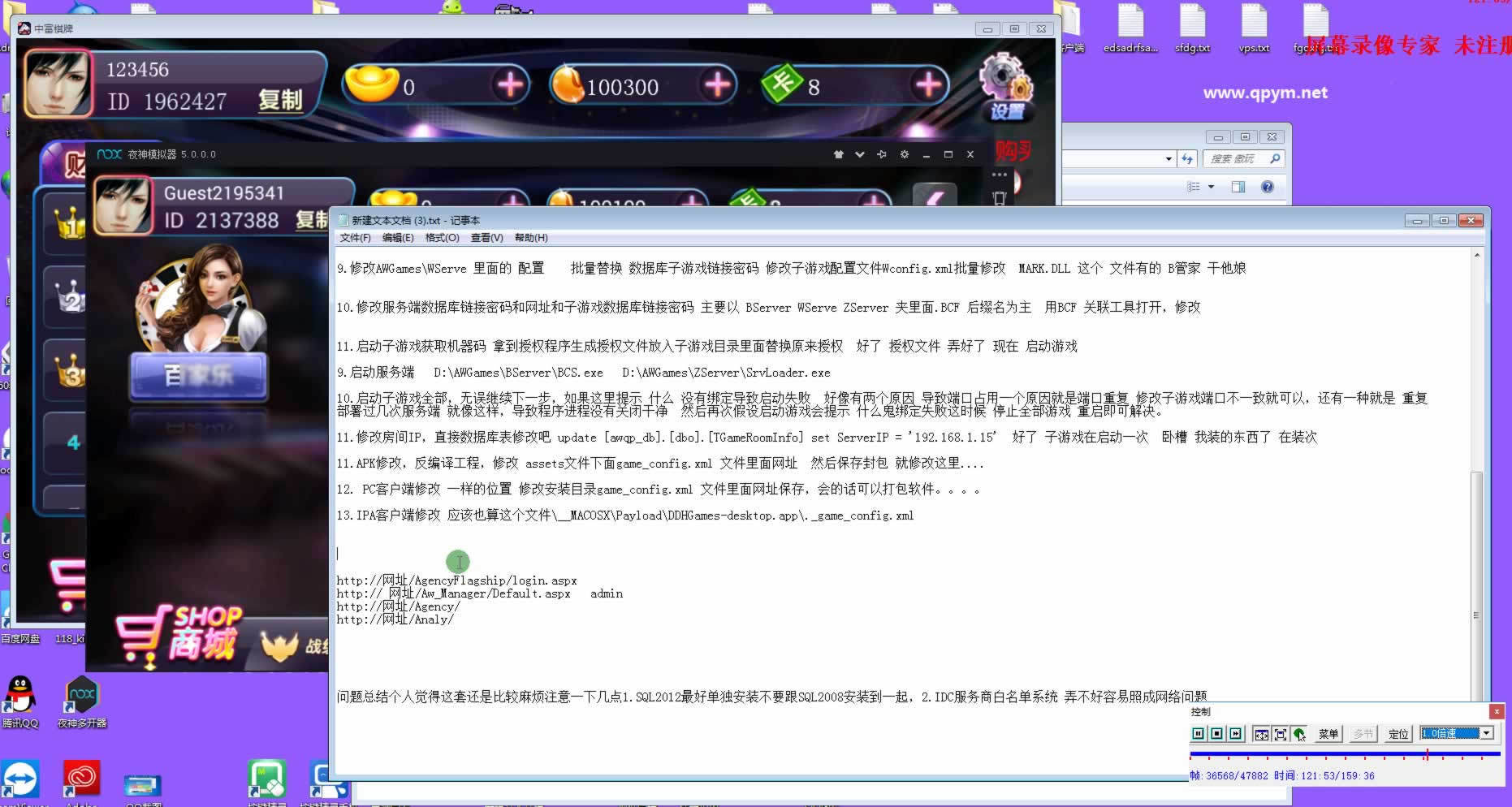The width and height of the screenshot is (1512, 807).
Task: Click 复制 next to ID 1962427
Action: 280,101
